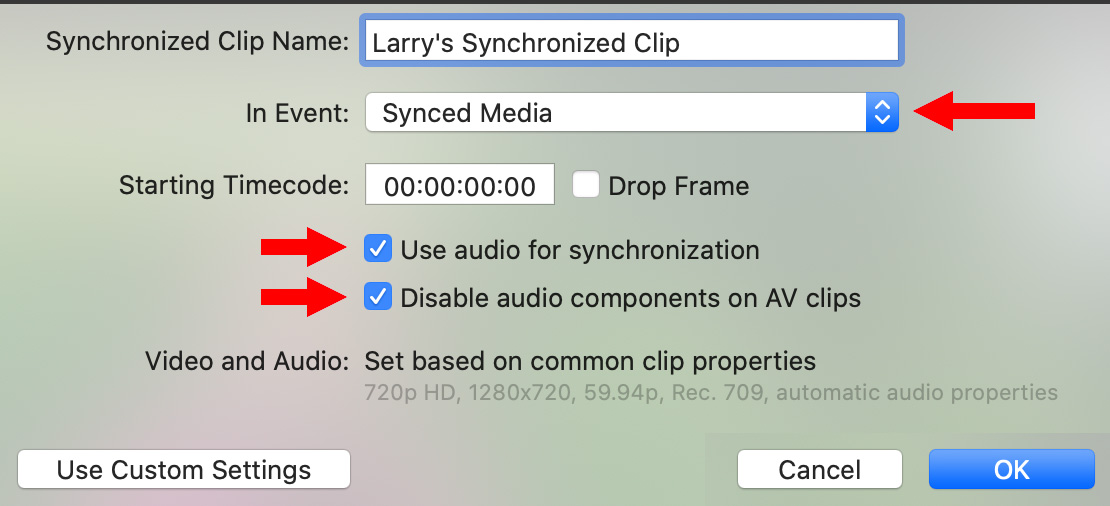The image size is (1110, 506).
Task: Click the Use audio for synchronization label
Action: pyautogui.click(x=580, y=250)
